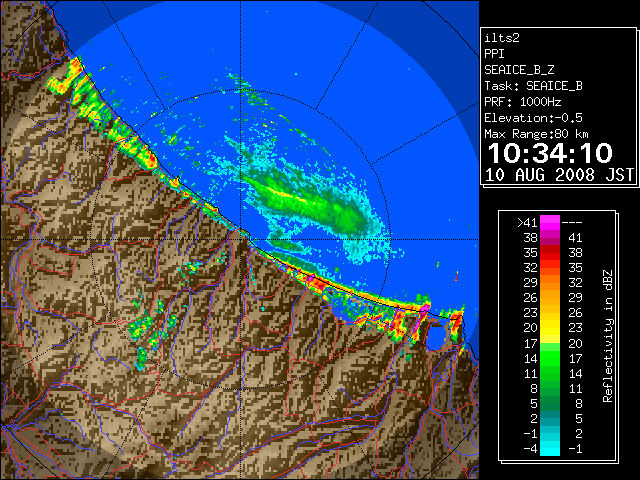
Task: Click the '2' label left of the color bar
Action: point(534,418)
